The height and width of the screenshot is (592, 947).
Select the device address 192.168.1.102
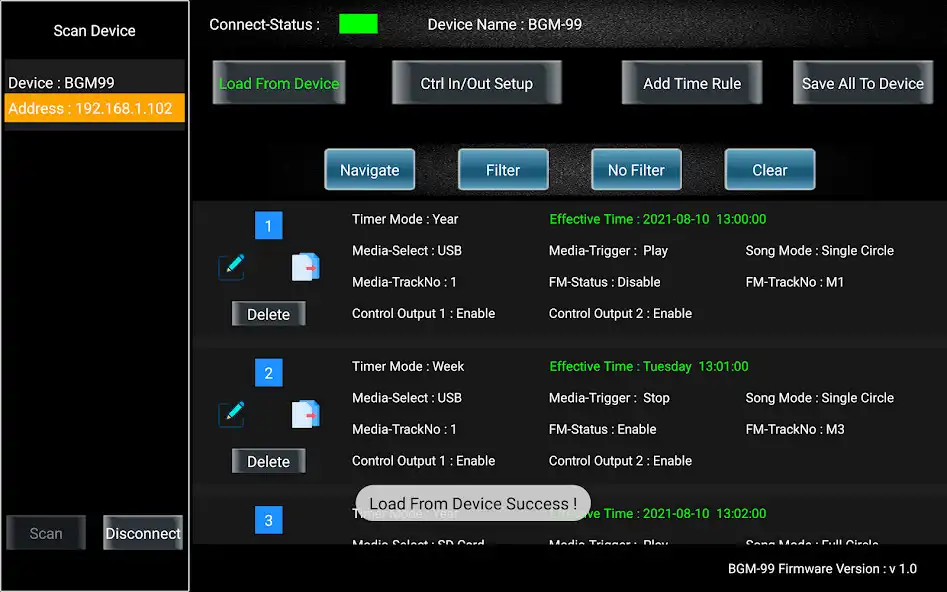94,108
